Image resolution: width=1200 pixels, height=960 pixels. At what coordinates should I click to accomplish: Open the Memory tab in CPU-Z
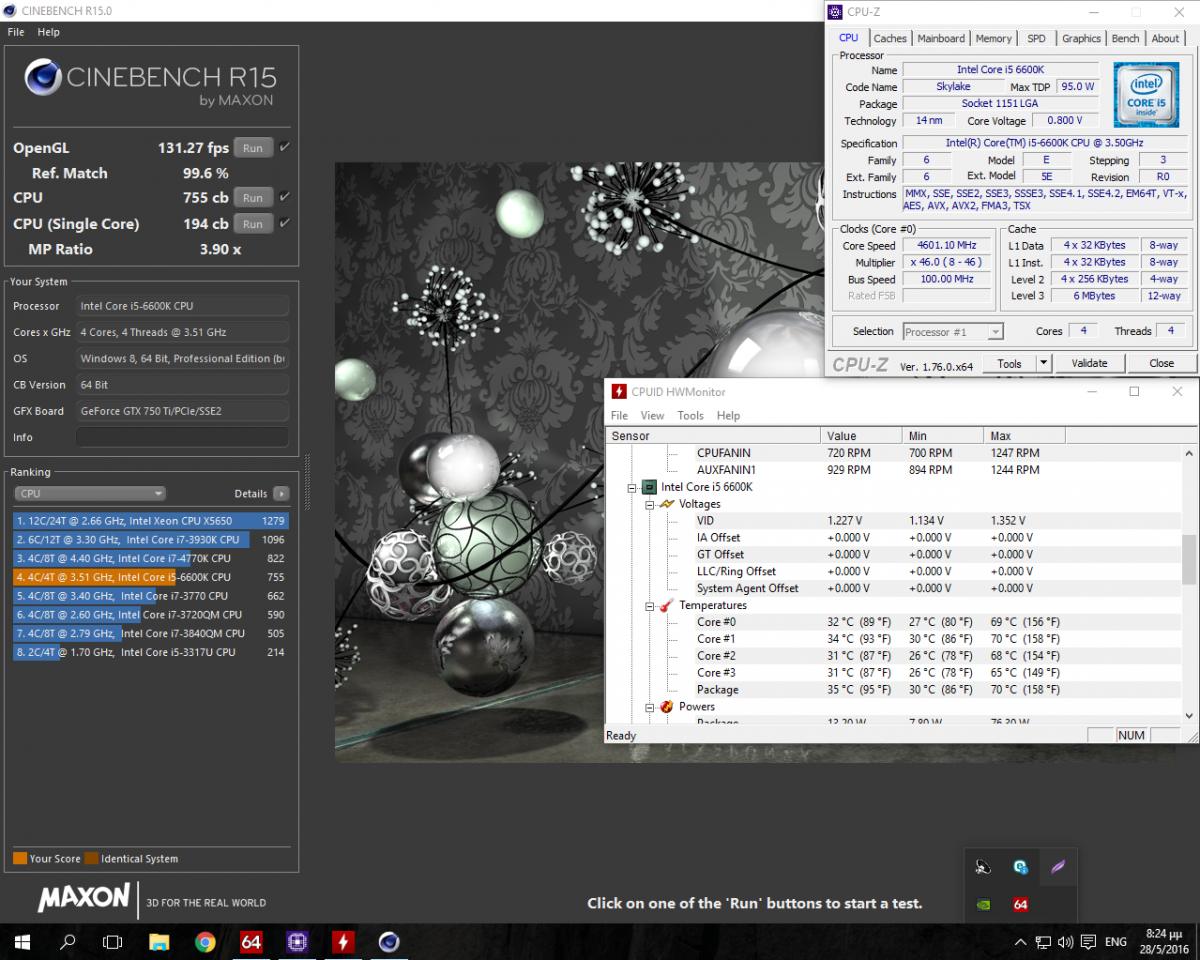[x=993, y=38]
